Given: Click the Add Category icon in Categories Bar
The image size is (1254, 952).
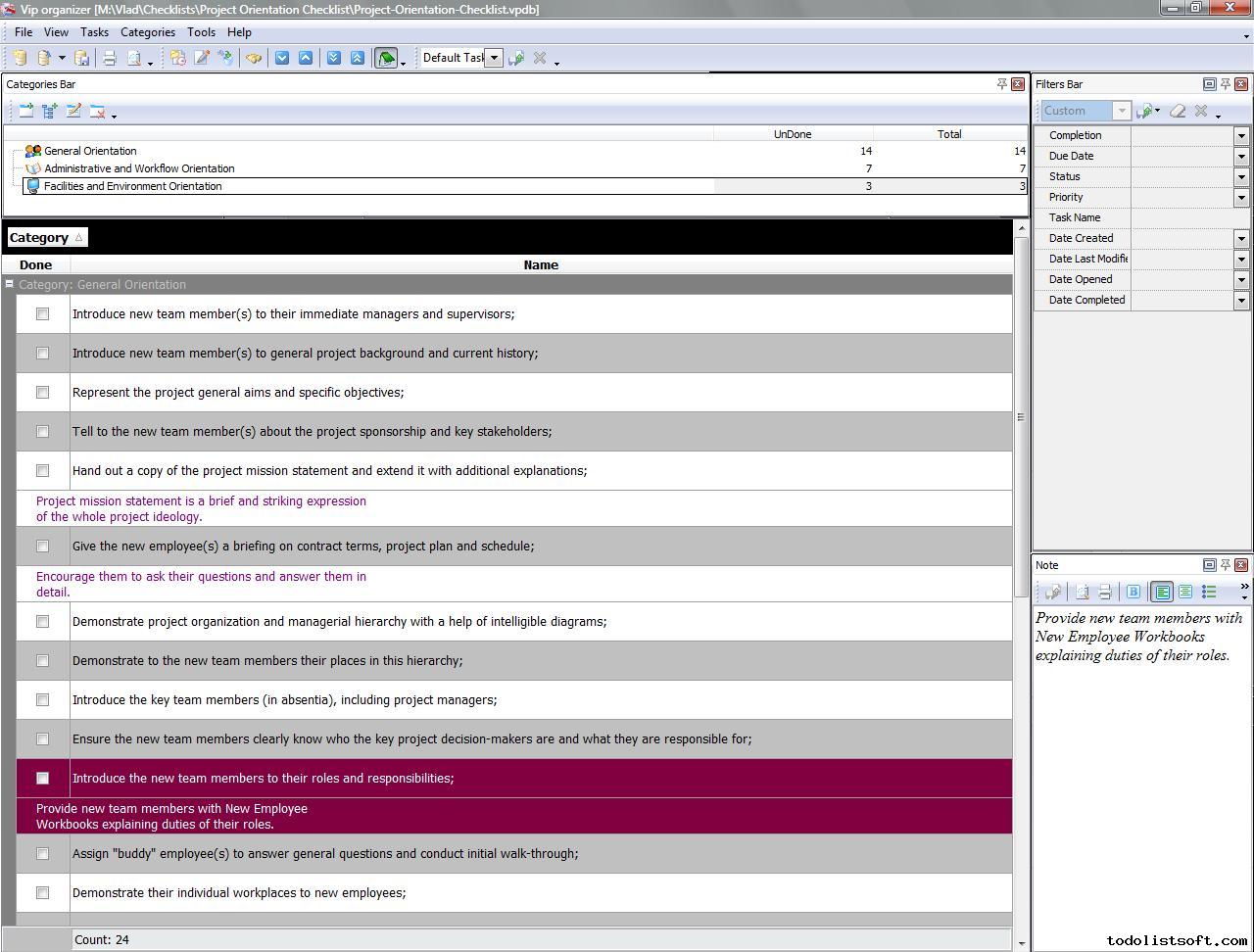Looking at the screenshot, I should [26, 112].
